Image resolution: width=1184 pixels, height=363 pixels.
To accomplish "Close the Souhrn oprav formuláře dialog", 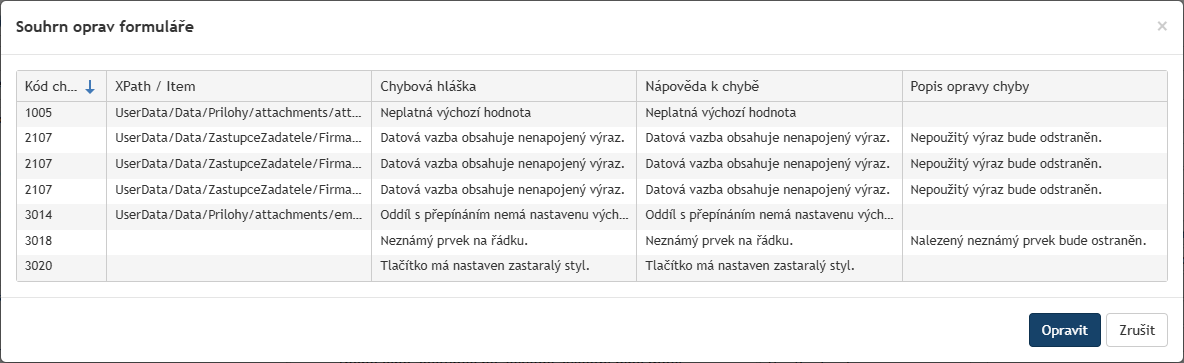I will [x=1162, y=26].
